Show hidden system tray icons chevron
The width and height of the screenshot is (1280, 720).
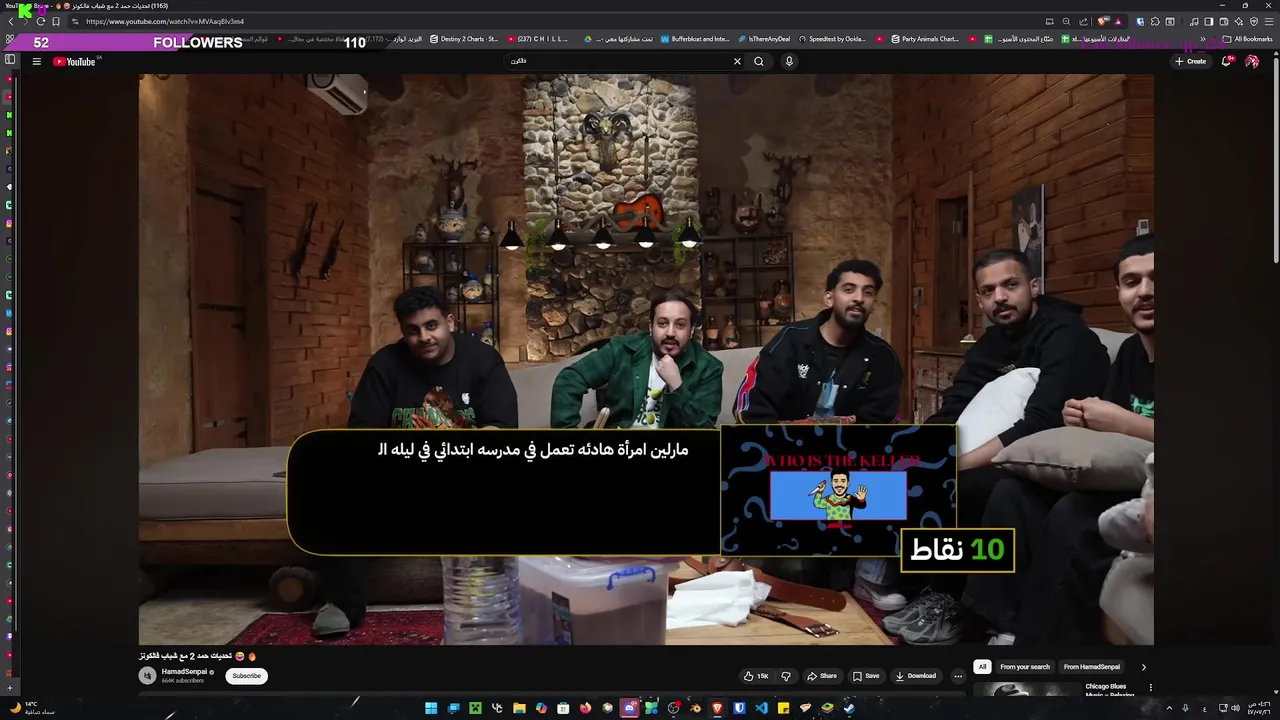pos(1169,708)
